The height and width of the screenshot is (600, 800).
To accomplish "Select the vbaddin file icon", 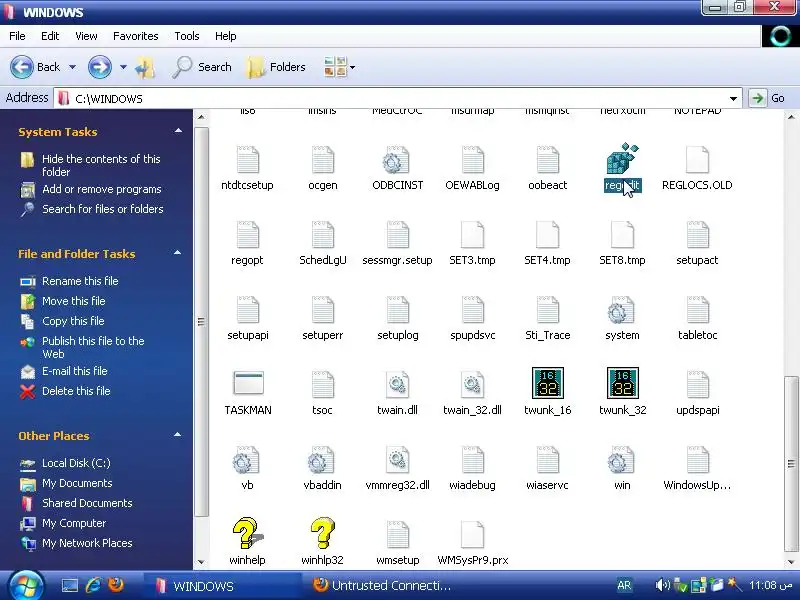I will click(322, 460).
